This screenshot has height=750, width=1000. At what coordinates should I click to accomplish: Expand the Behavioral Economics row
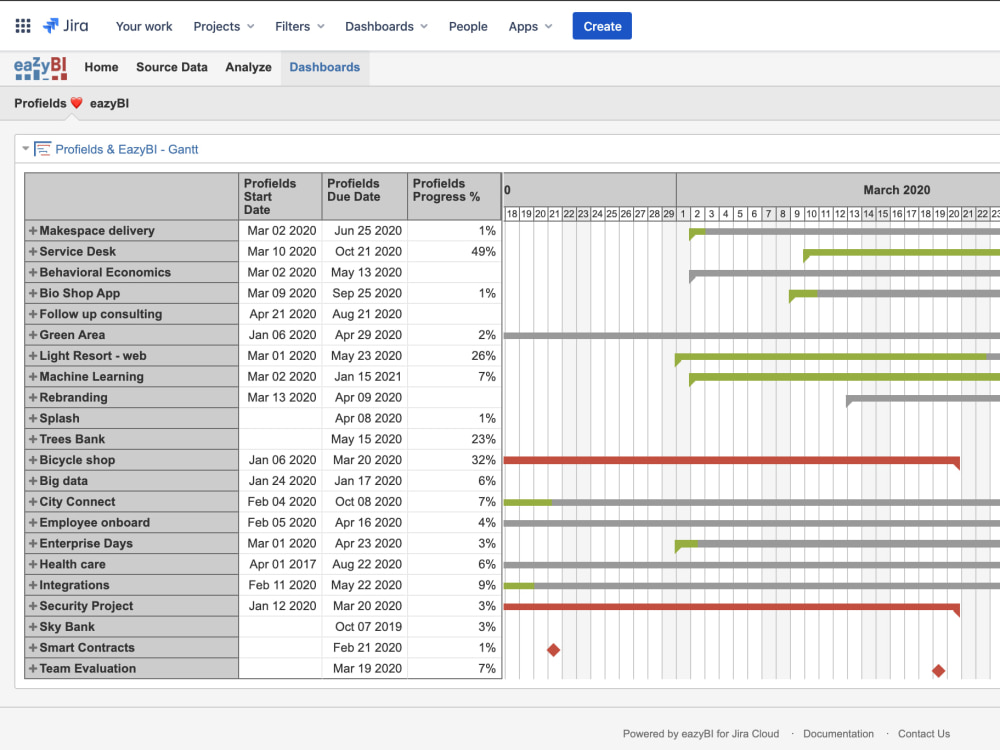coord(33,272)
